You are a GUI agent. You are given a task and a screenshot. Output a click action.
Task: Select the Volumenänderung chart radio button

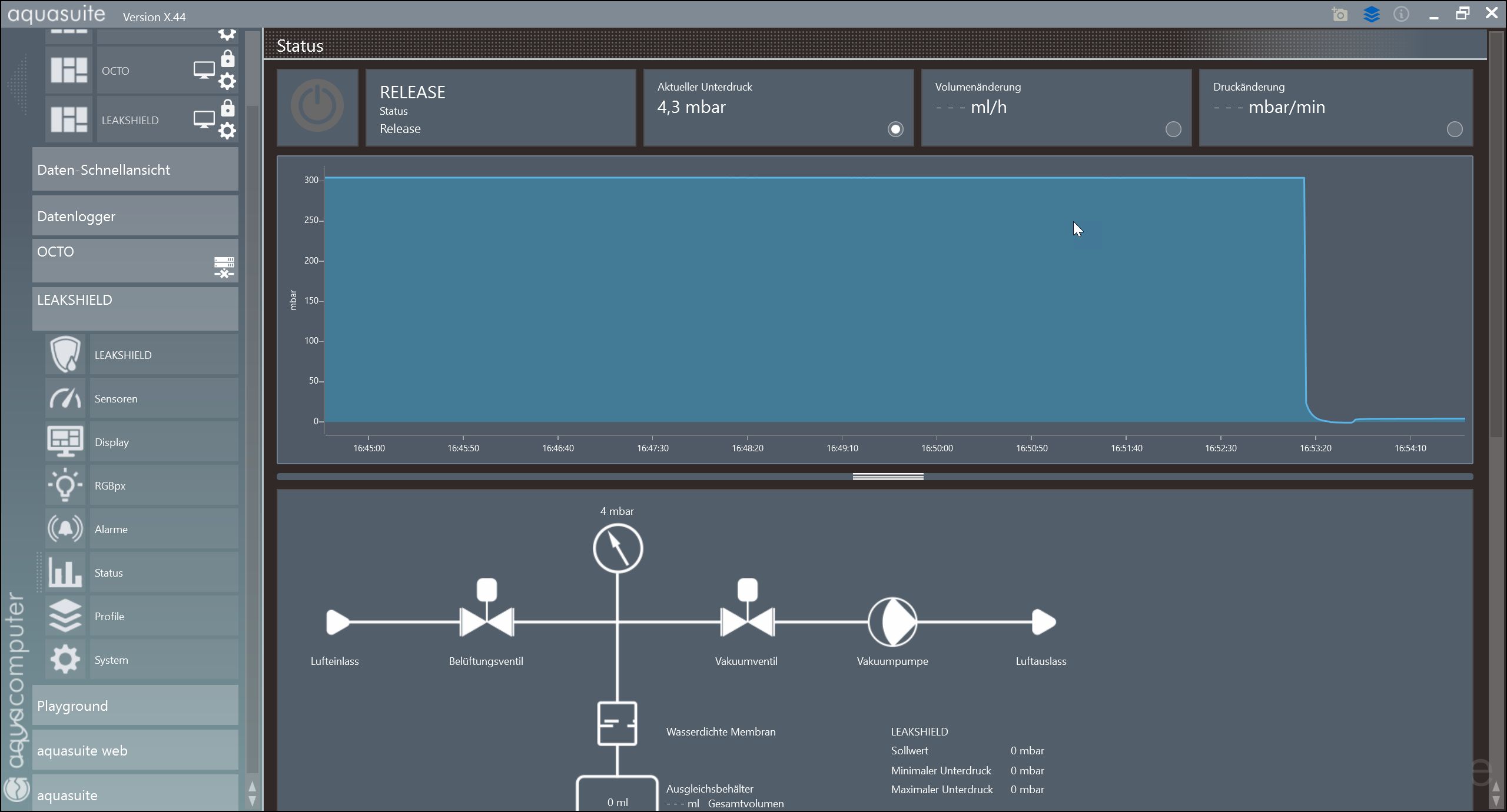click(x=1173, y=129)
